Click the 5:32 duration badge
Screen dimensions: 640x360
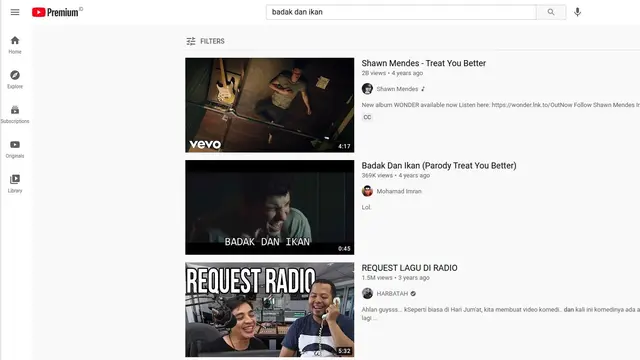[x=344, y=351]
